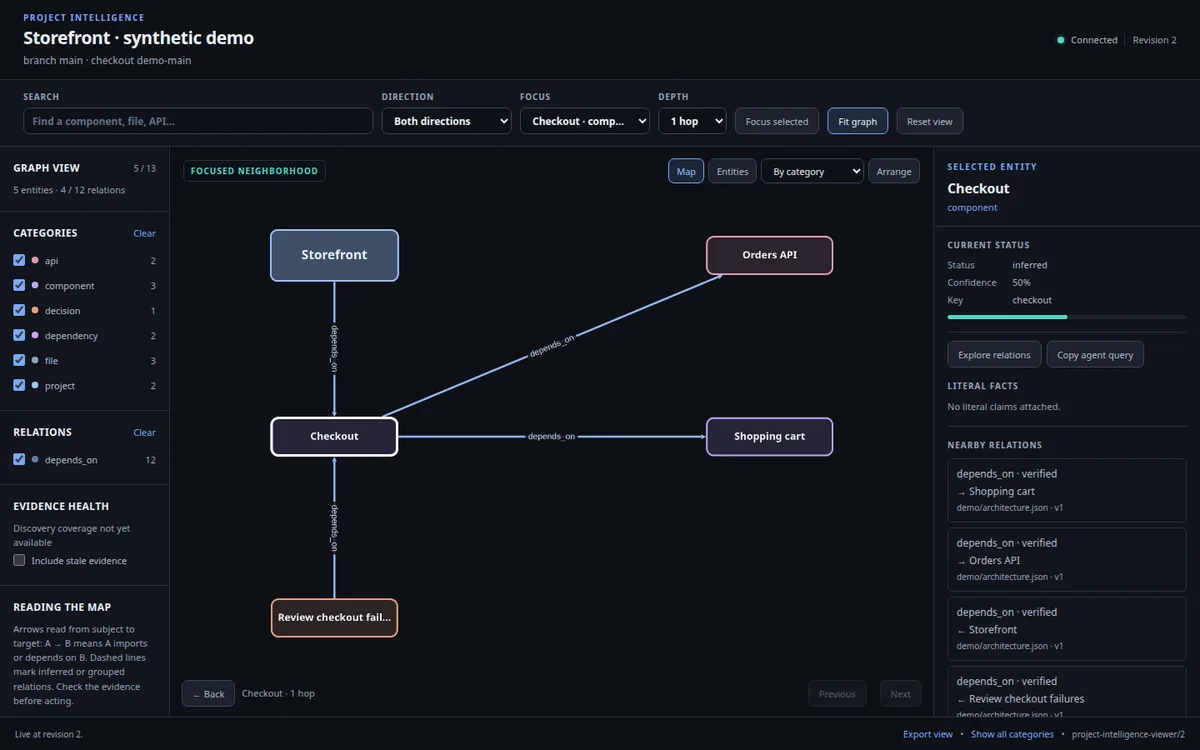Click the Next pagination button
The image size is (1200, 750).
[900, 694]
